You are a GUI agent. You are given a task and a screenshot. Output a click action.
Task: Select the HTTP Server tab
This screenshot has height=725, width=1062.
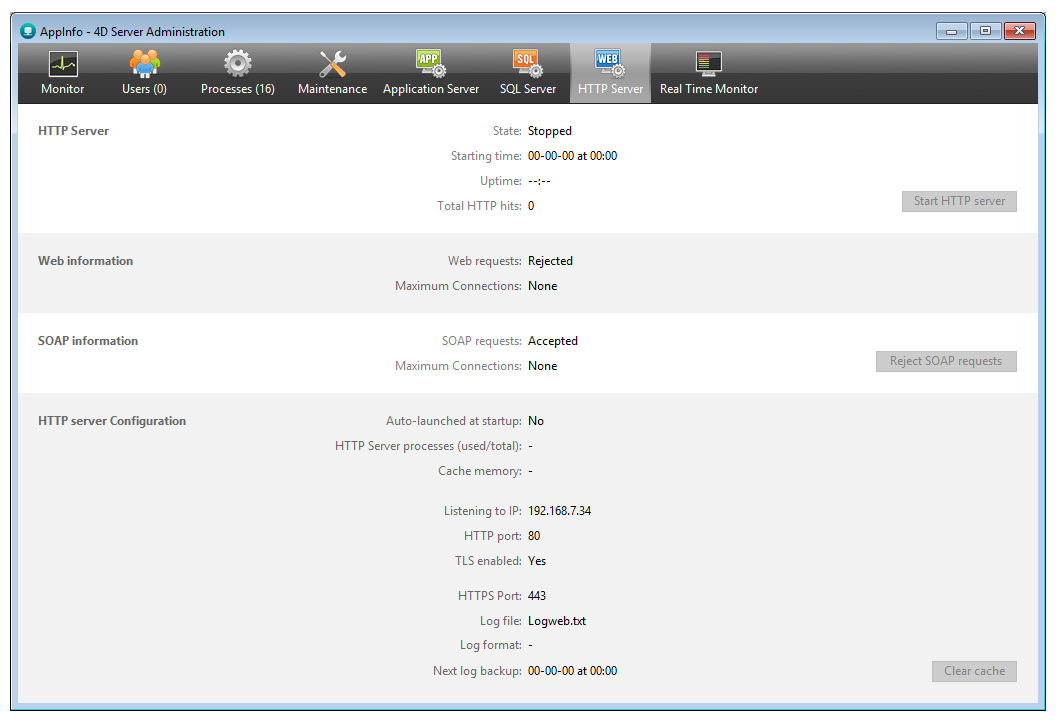(610, 74)
